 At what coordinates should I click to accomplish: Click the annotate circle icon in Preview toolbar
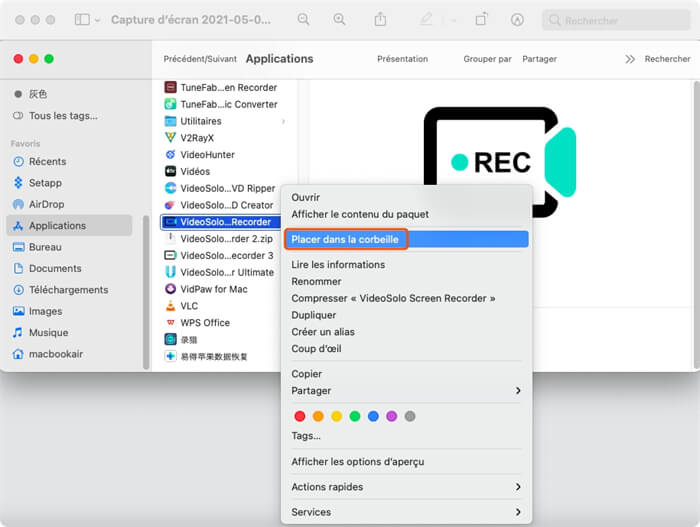tap(517, 20)
